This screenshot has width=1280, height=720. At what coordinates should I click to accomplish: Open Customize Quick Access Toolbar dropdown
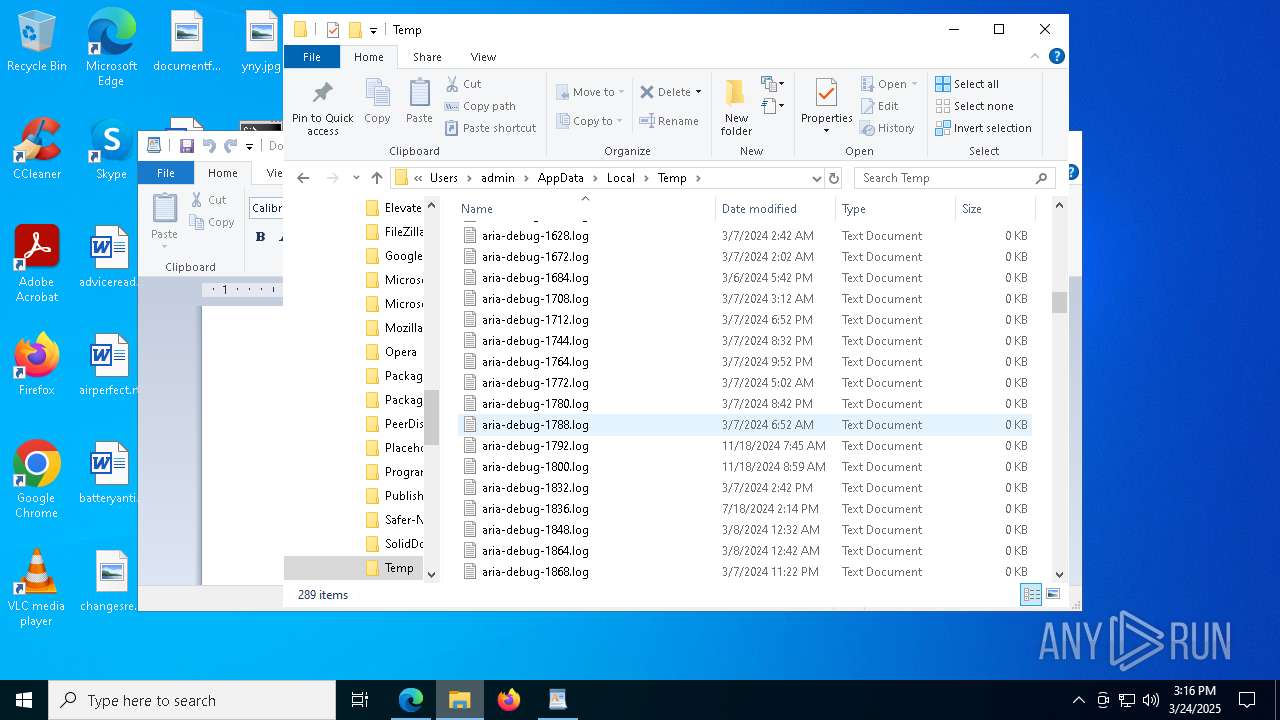[373, 30]
